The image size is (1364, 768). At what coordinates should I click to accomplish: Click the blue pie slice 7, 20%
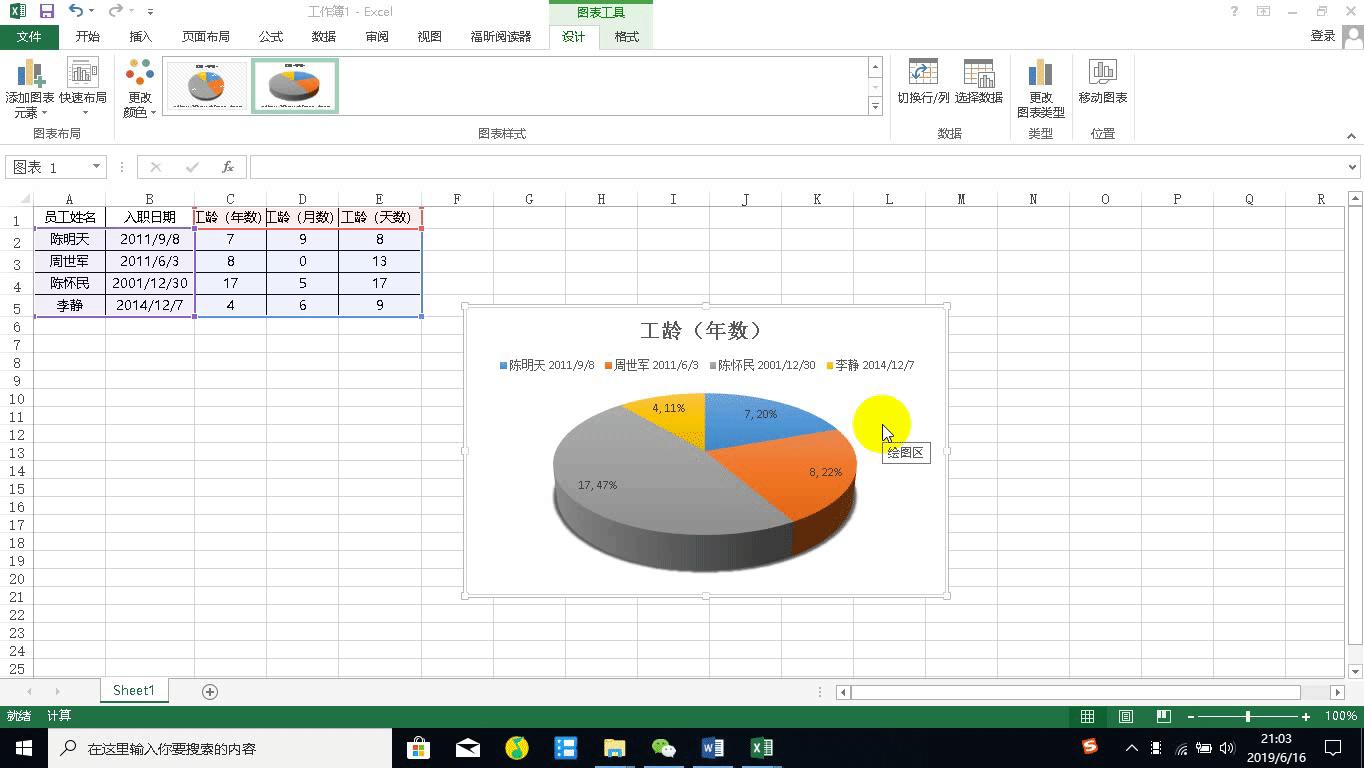760,420
